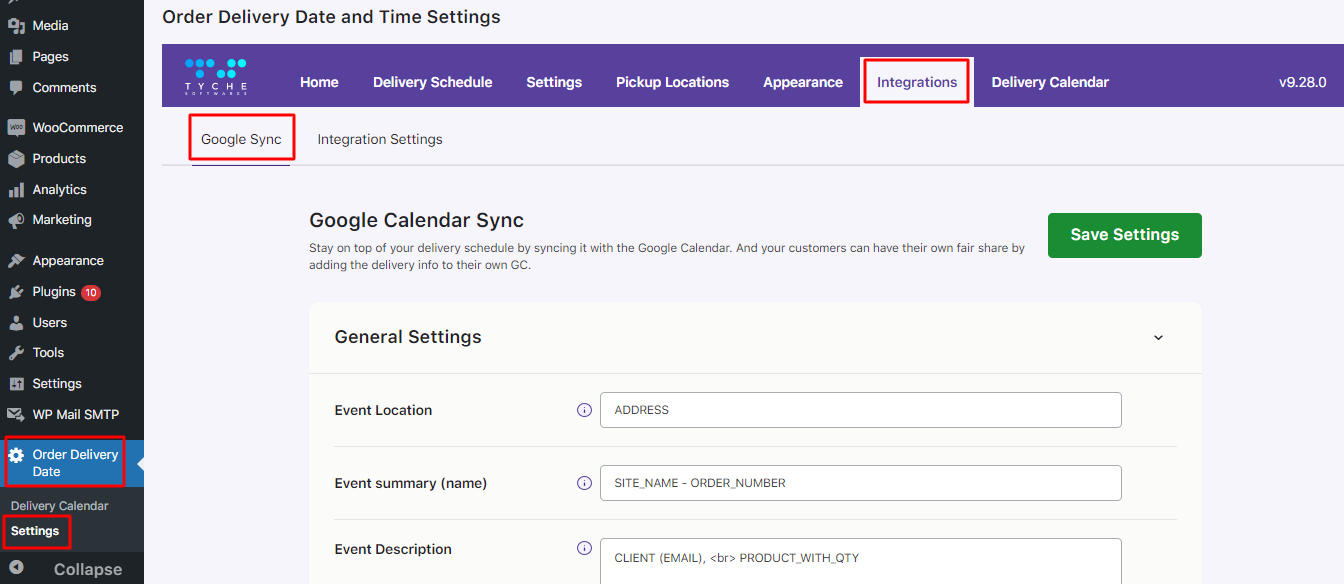The image size is (1344, 584).
Task: Click the Users person icon
Action: click(16, 323)
